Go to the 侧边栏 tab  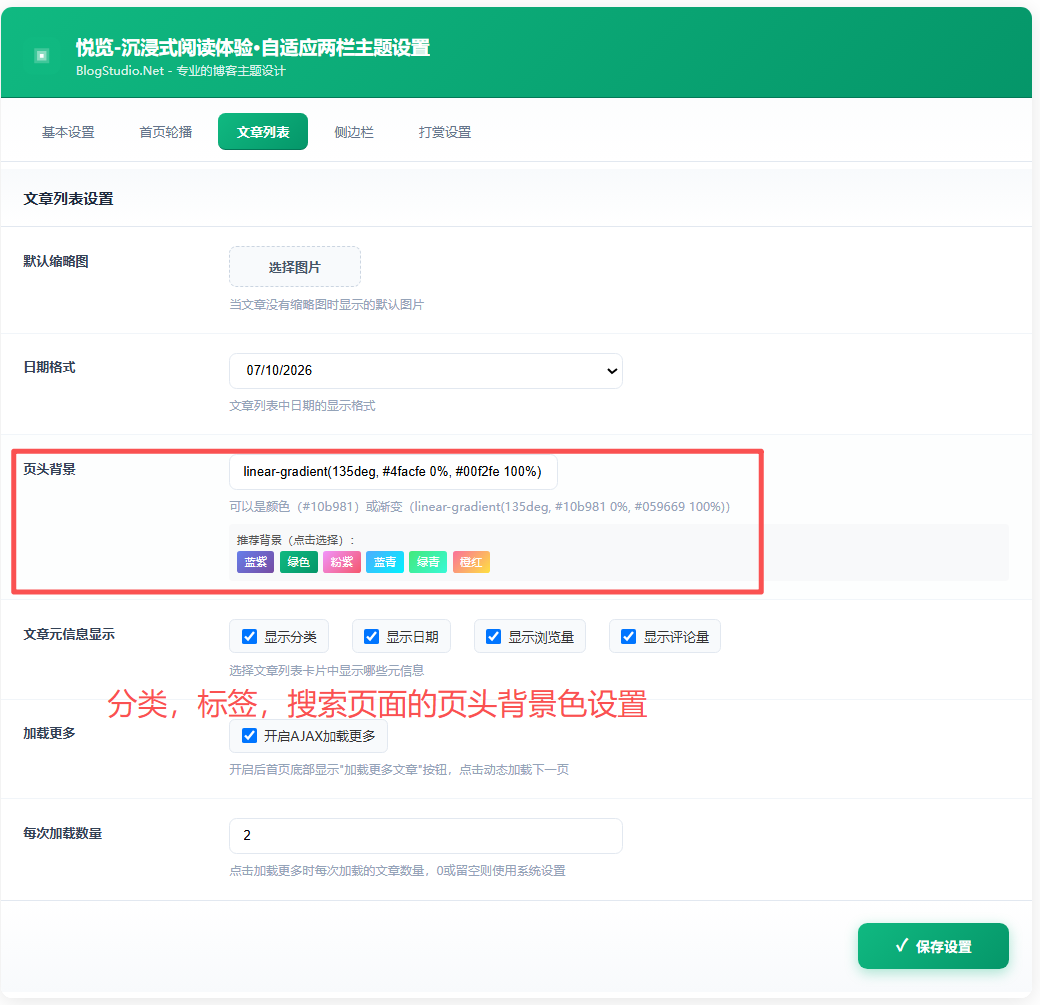[354, 132]
